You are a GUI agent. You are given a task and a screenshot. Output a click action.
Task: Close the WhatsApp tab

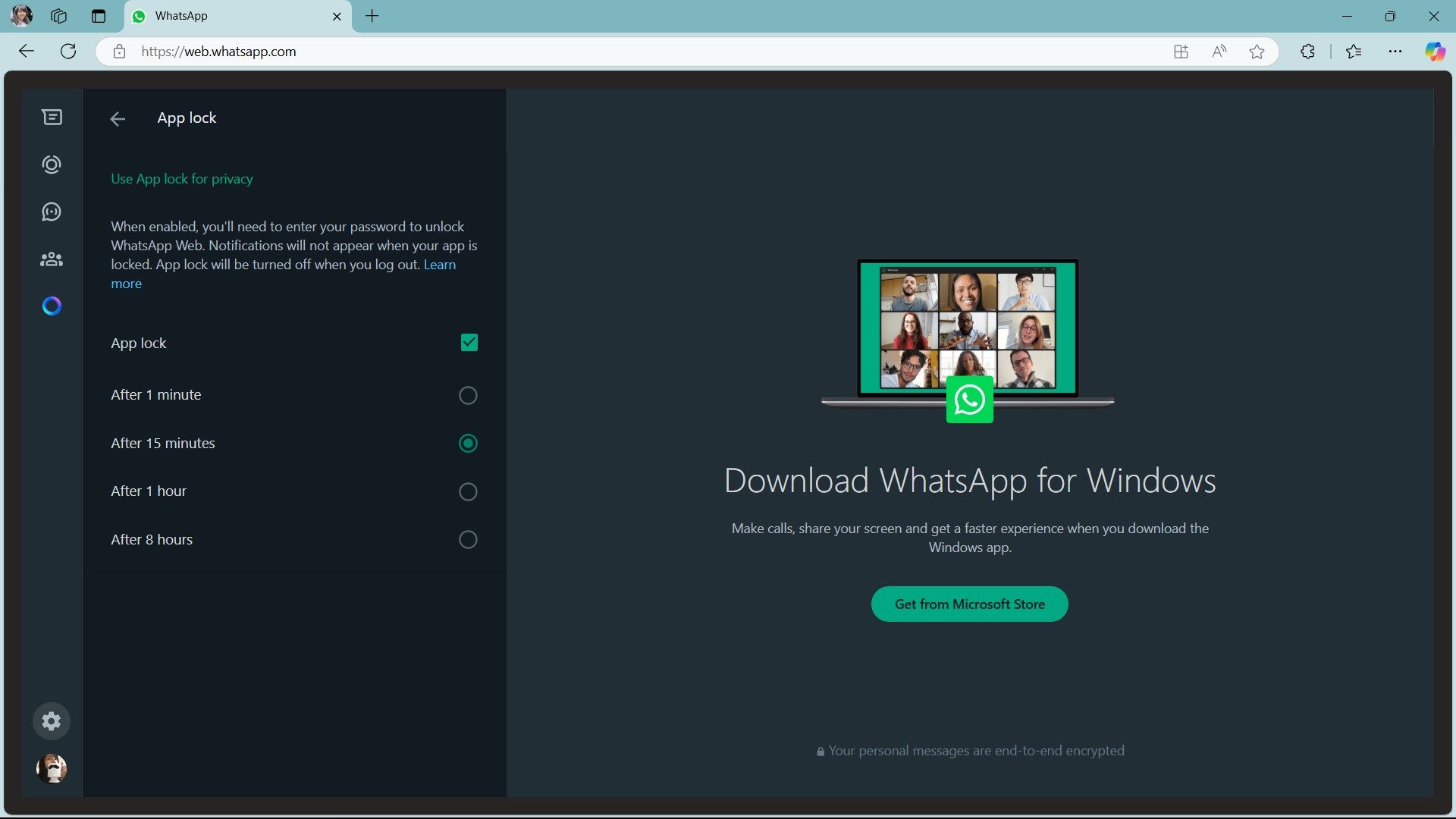click(x=337, y=16)
